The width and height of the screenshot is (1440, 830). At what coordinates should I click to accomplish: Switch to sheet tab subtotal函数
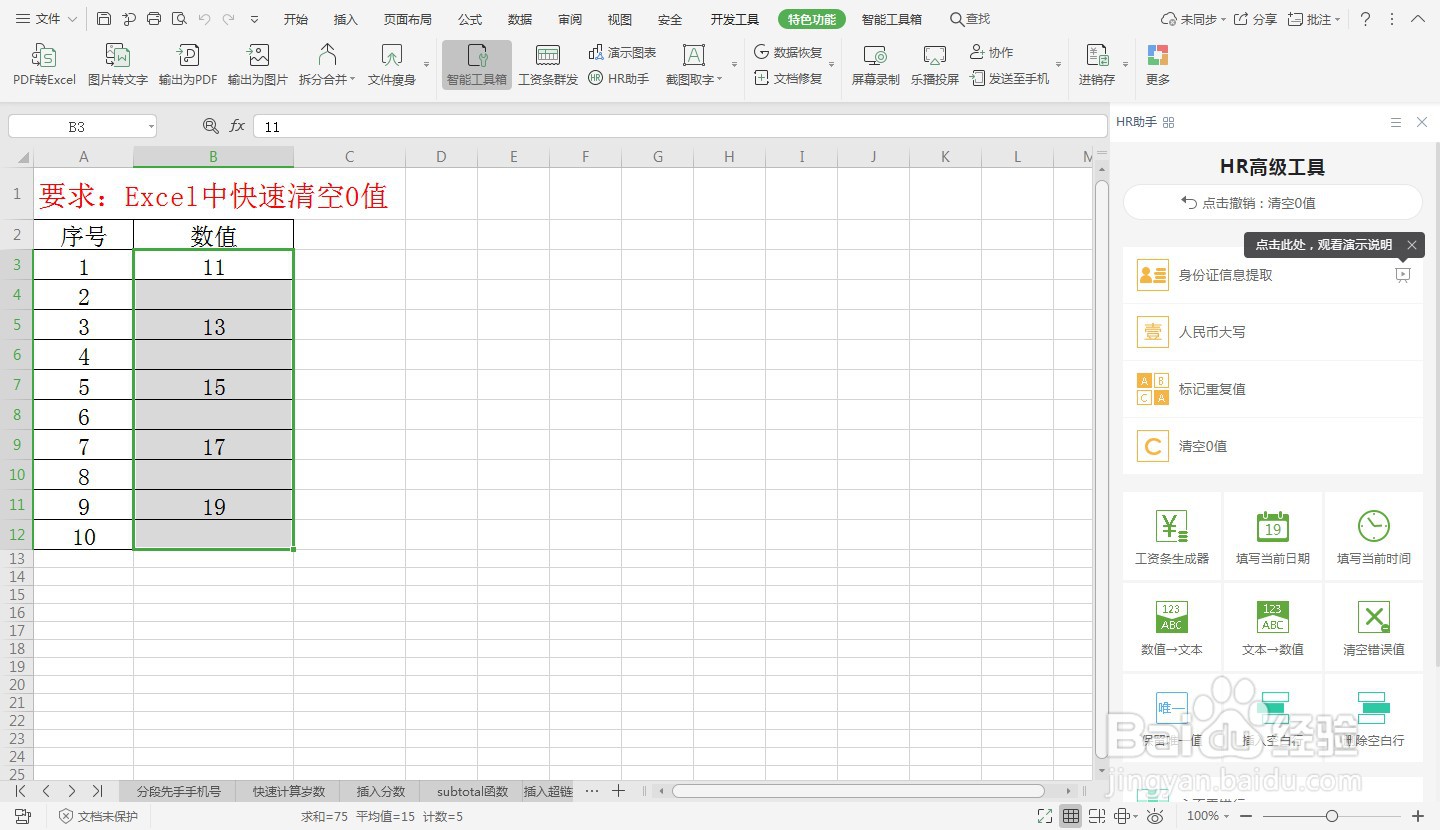472,791
